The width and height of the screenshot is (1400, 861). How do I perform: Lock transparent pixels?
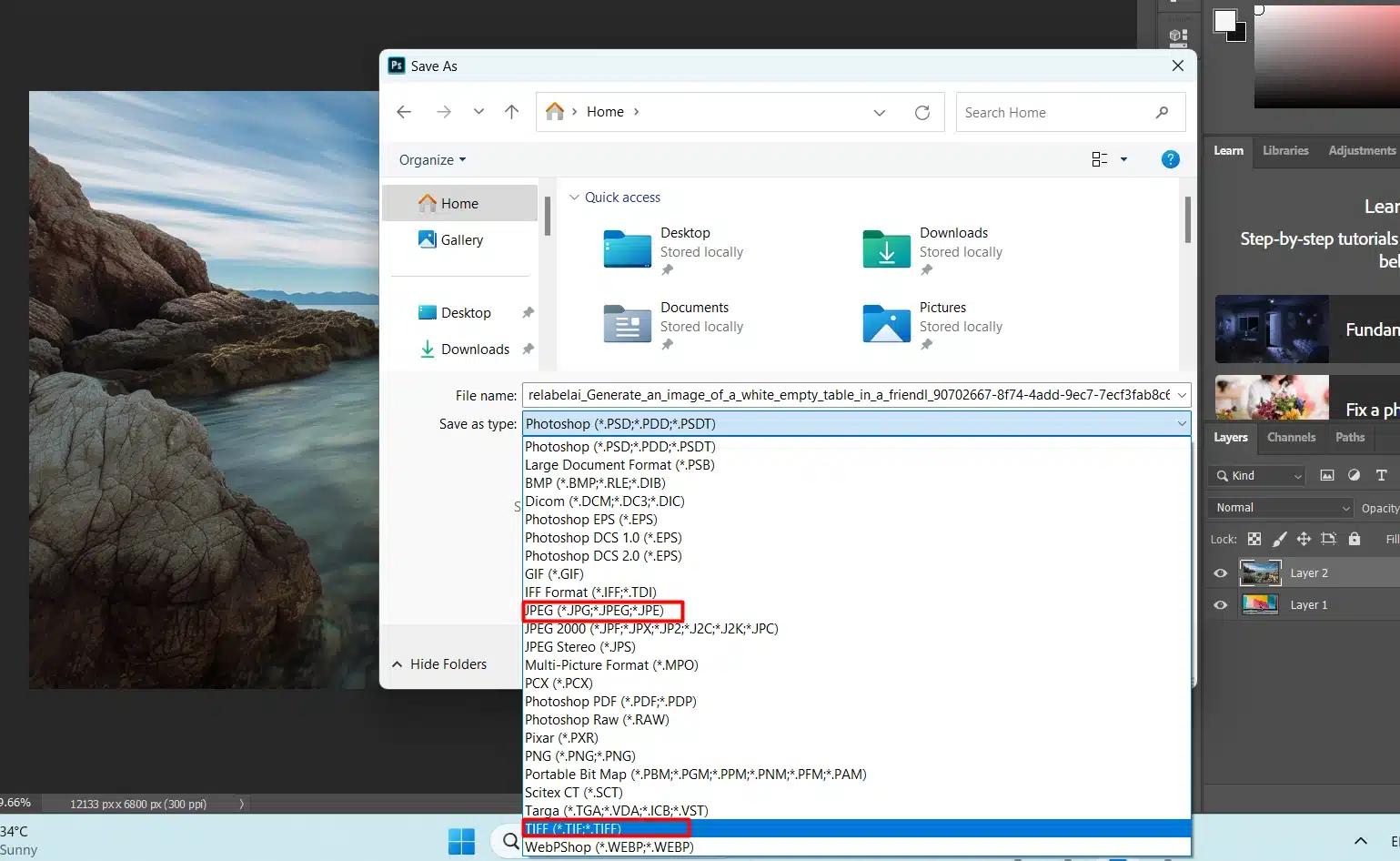[1254, 539]
